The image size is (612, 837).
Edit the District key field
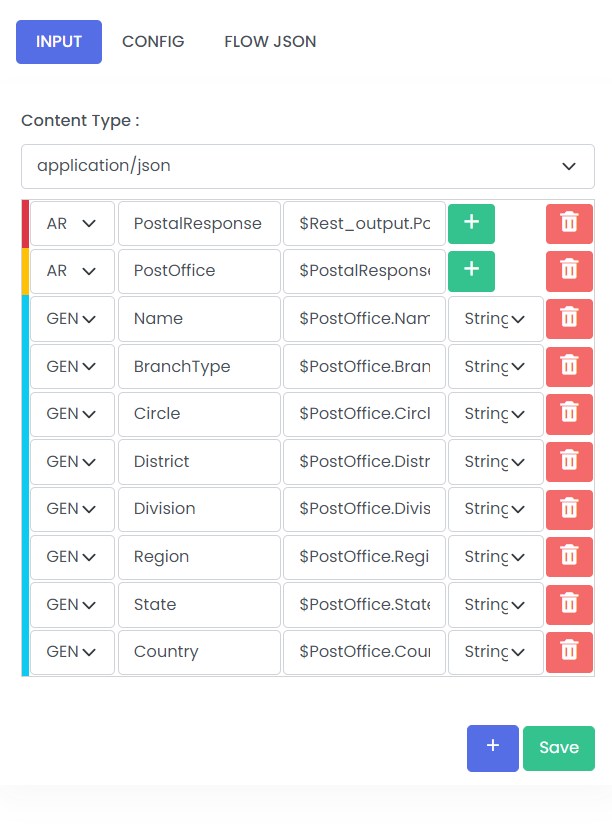point(199,461)
